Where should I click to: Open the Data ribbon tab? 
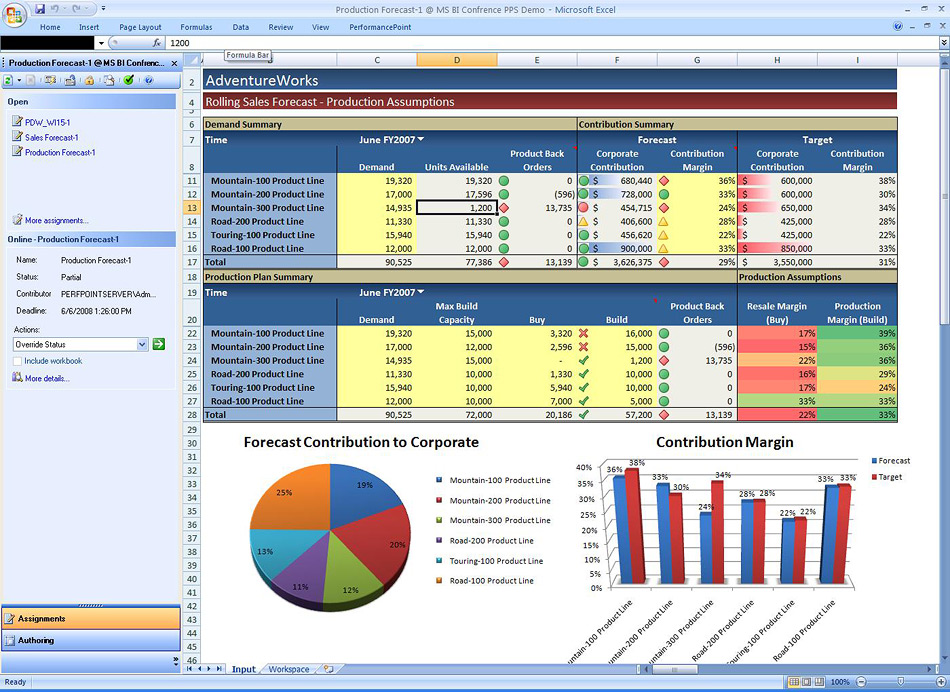coord(241,27)
